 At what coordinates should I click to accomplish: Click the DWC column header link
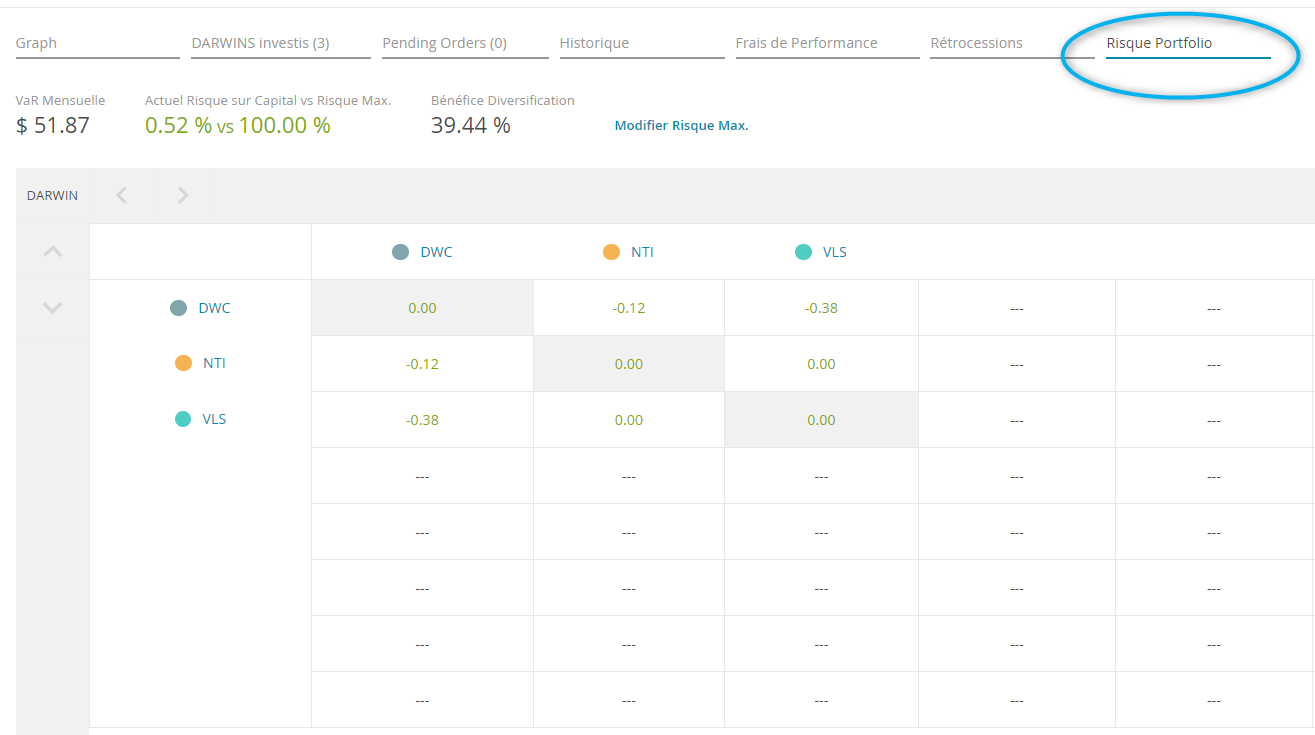[436, 252]
